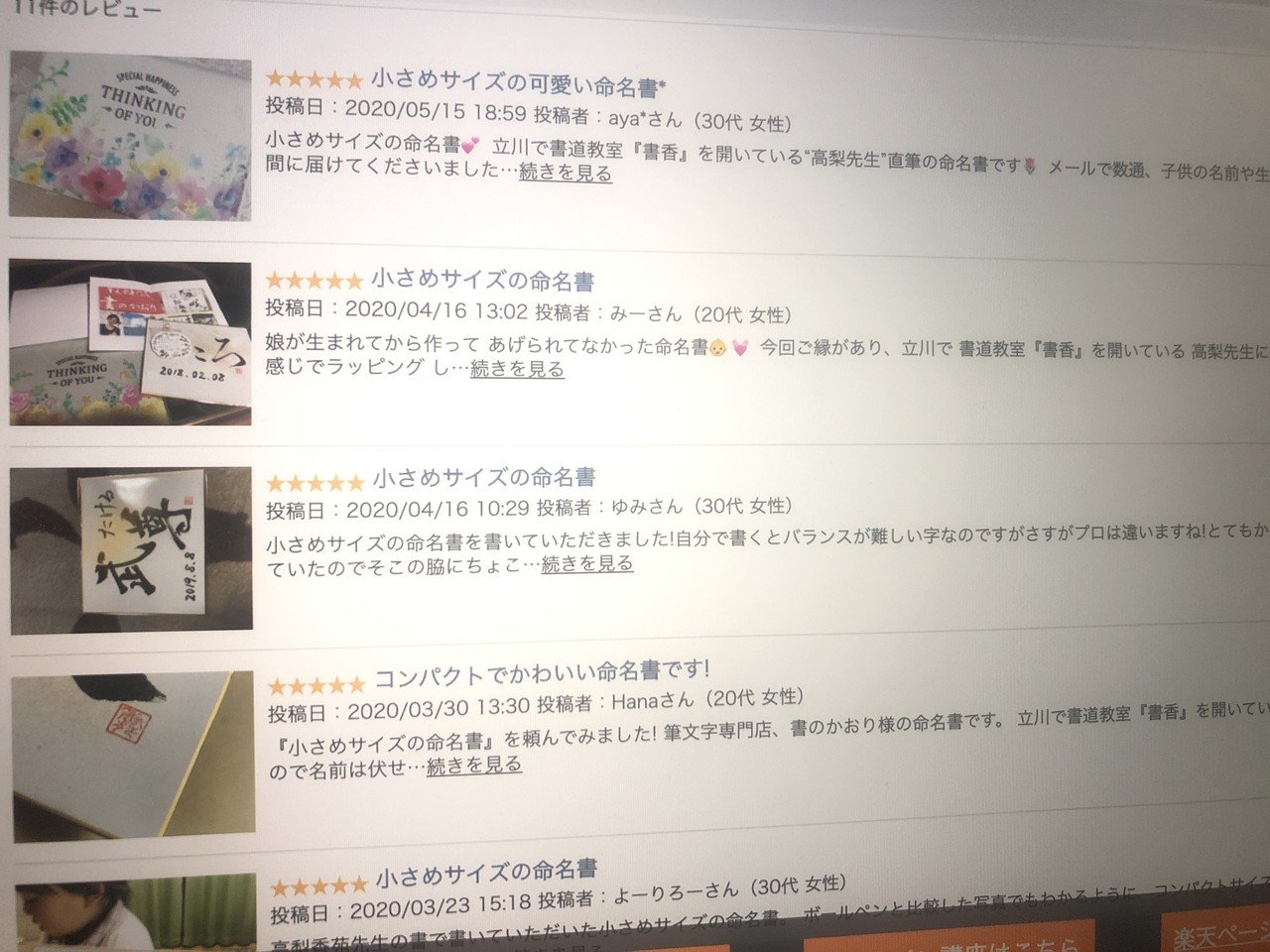Click the star rating of the よーりろーさん review
This screenshot has width=1270, height=952.
(x=318, y=886)
